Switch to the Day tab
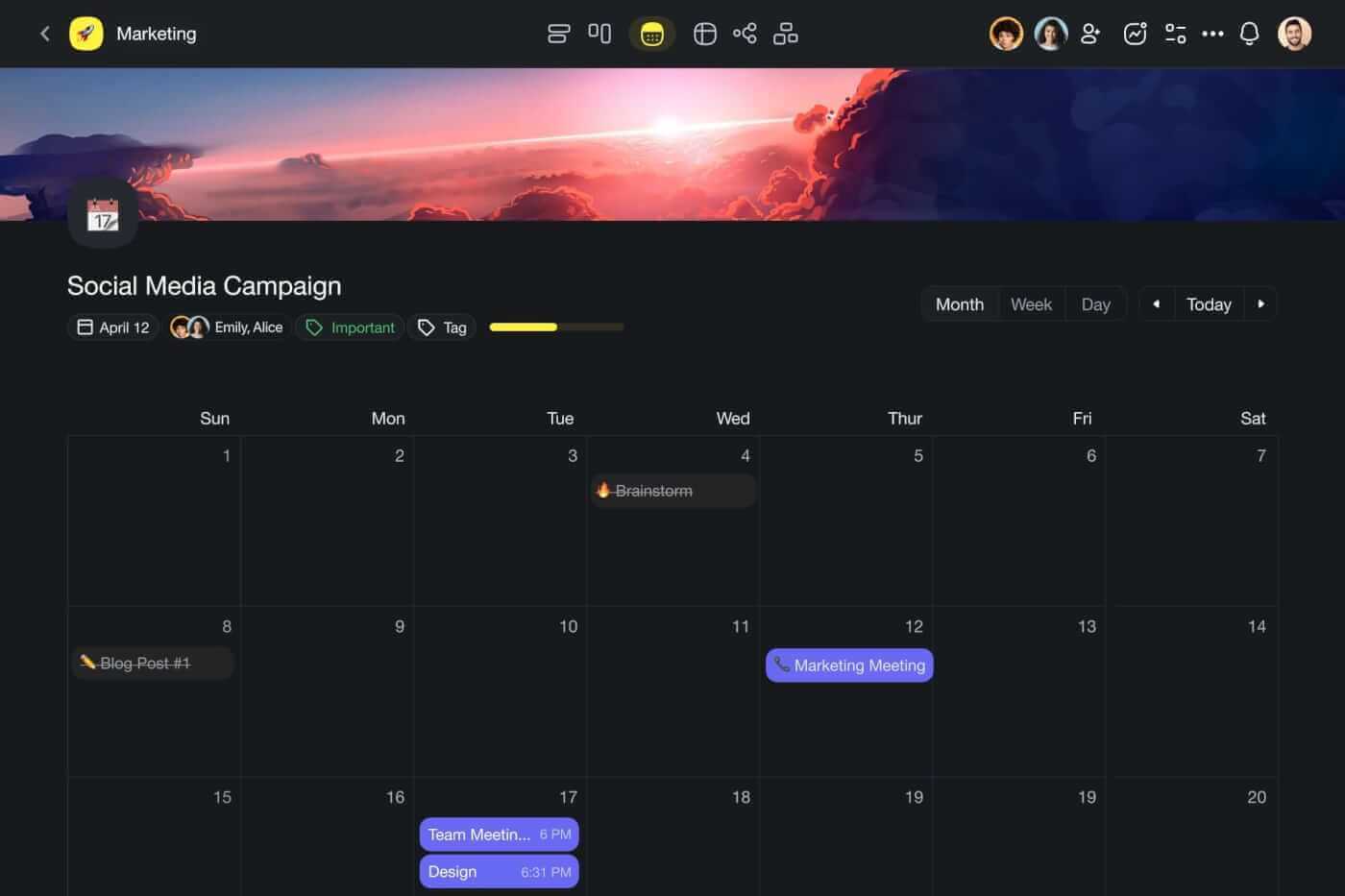 click(x=1095, y=304)
